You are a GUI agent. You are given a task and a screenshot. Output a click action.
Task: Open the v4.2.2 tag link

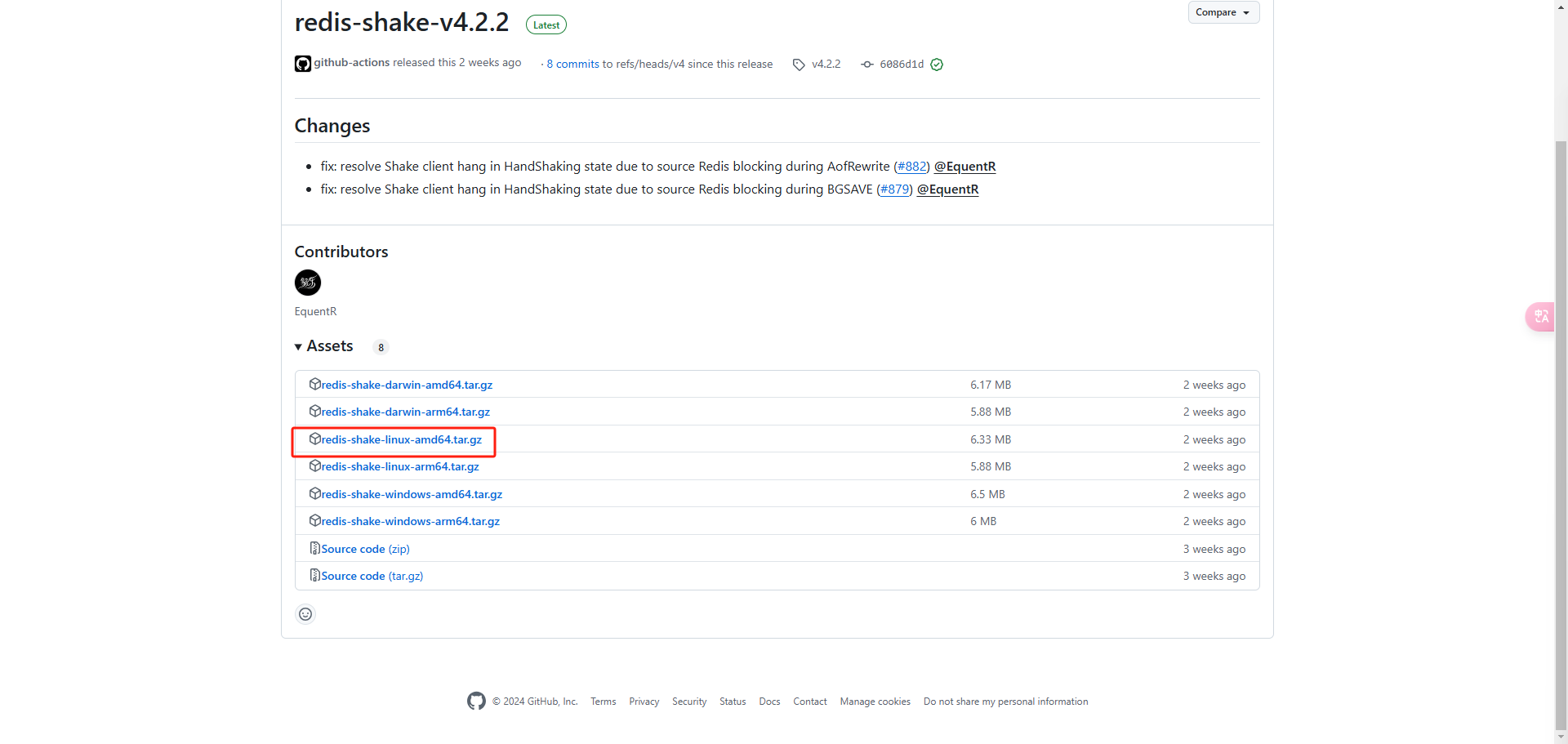pos(826,64)
